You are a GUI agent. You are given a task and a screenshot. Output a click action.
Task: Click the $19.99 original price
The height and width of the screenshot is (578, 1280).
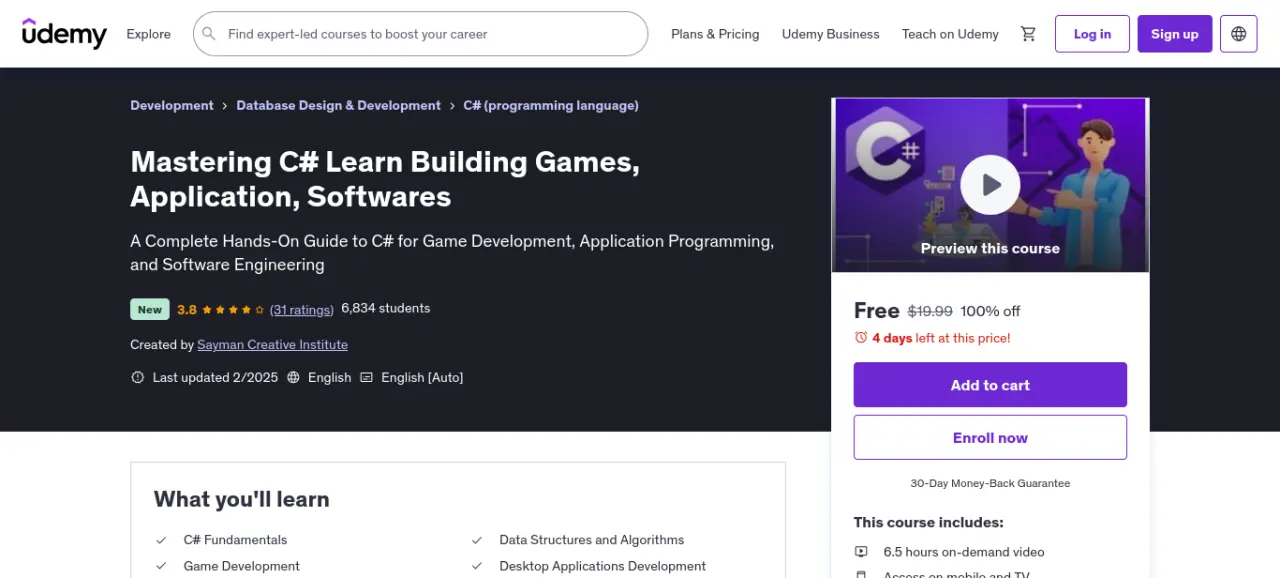pos(930,311)
